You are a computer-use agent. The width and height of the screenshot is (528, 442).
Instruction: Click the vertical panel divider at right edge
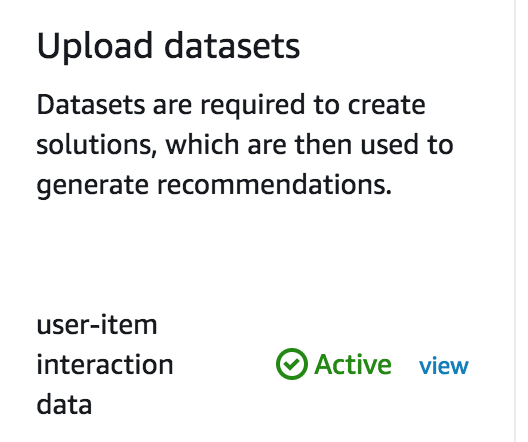point(515,221)
